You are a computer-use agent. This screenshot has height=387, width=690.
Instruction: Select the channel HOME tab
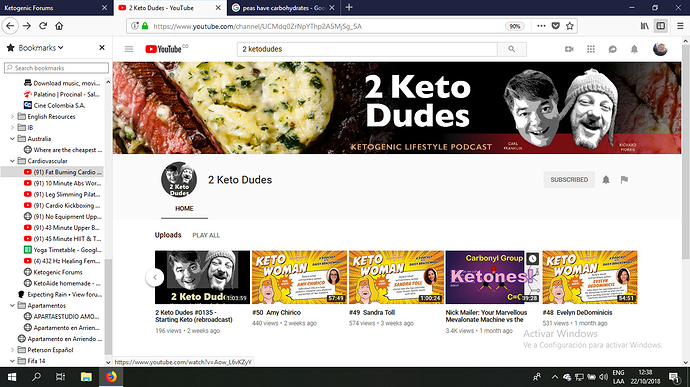(x=184, y=209)
